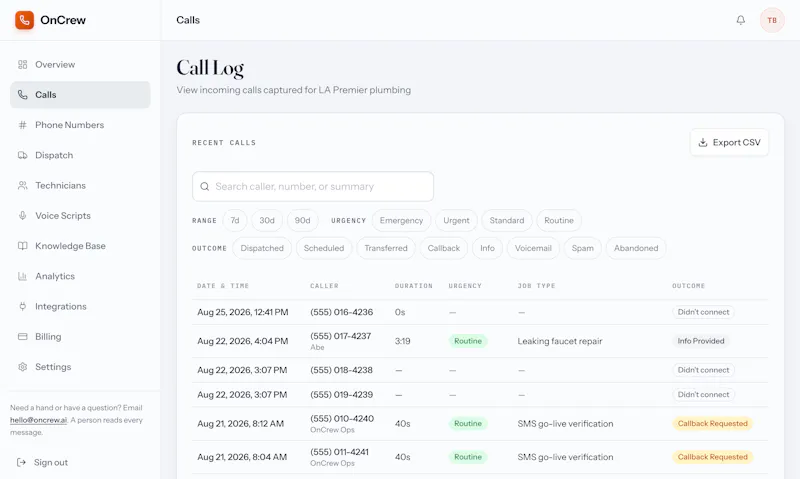Screen dimensions: 800x479
Task: Click the Info Provided outcome badge
Action: (701, 341)
